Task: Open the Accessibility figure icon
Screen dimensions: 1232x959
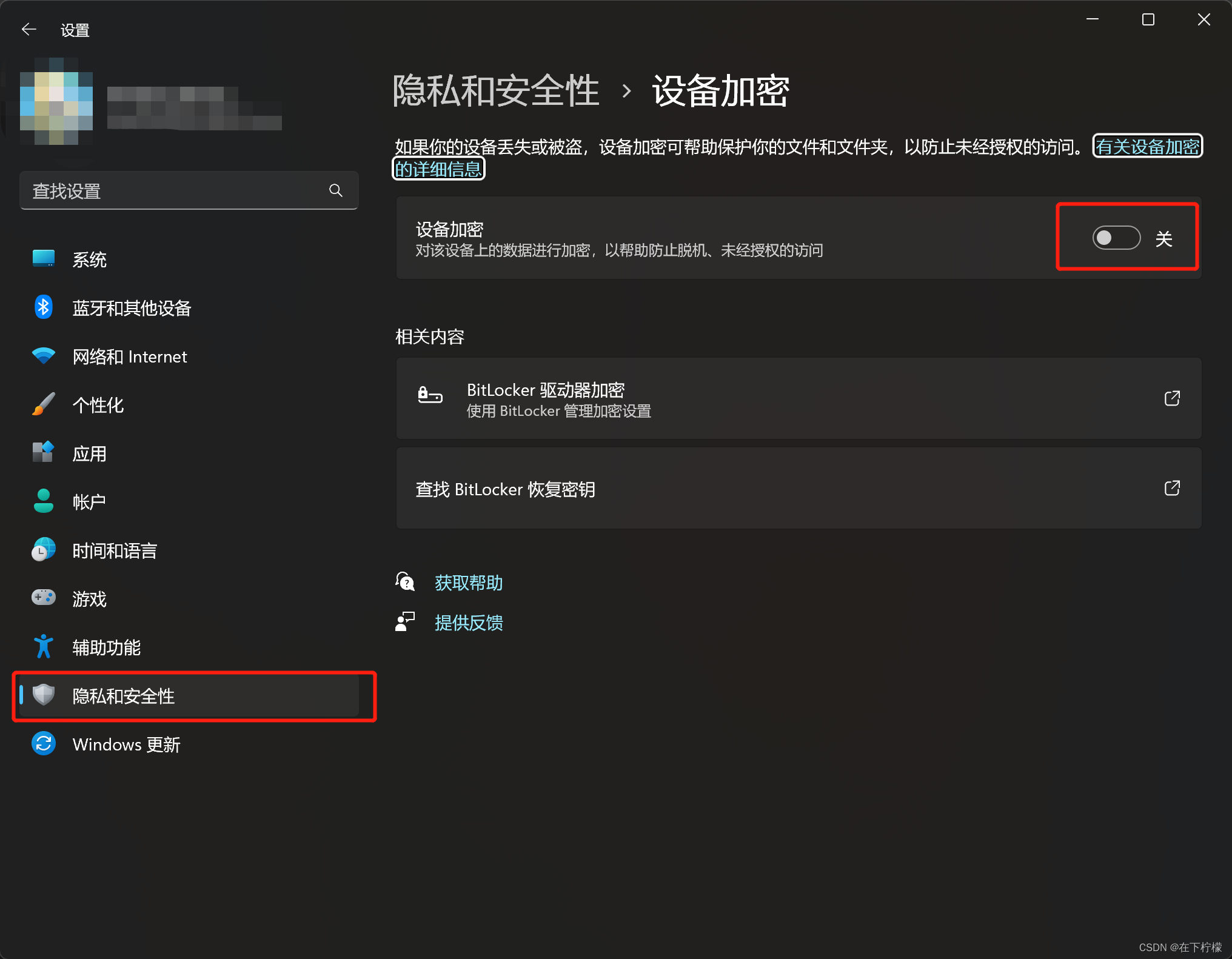Action: pyautogui.click(x=43, y=647)
